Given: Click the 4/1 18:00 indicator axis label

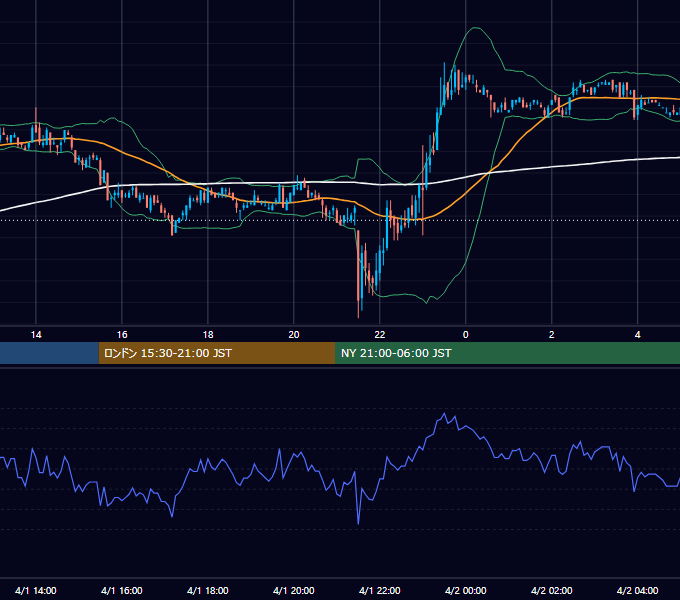Looking at the screenshot, I should (208, 590).
